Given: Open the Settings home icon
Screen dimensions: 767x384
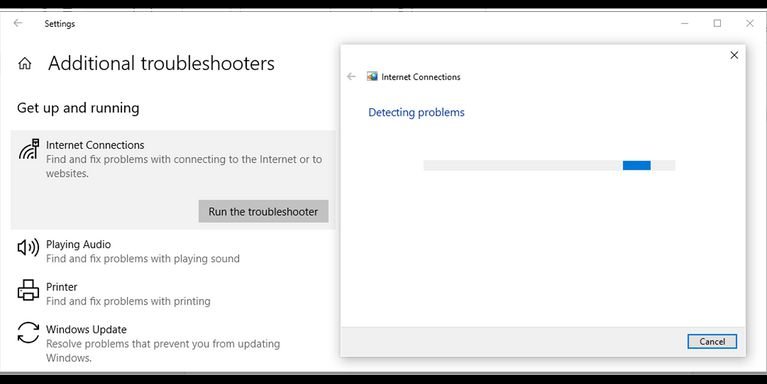Looking at the screenshot, I should 24,64.
